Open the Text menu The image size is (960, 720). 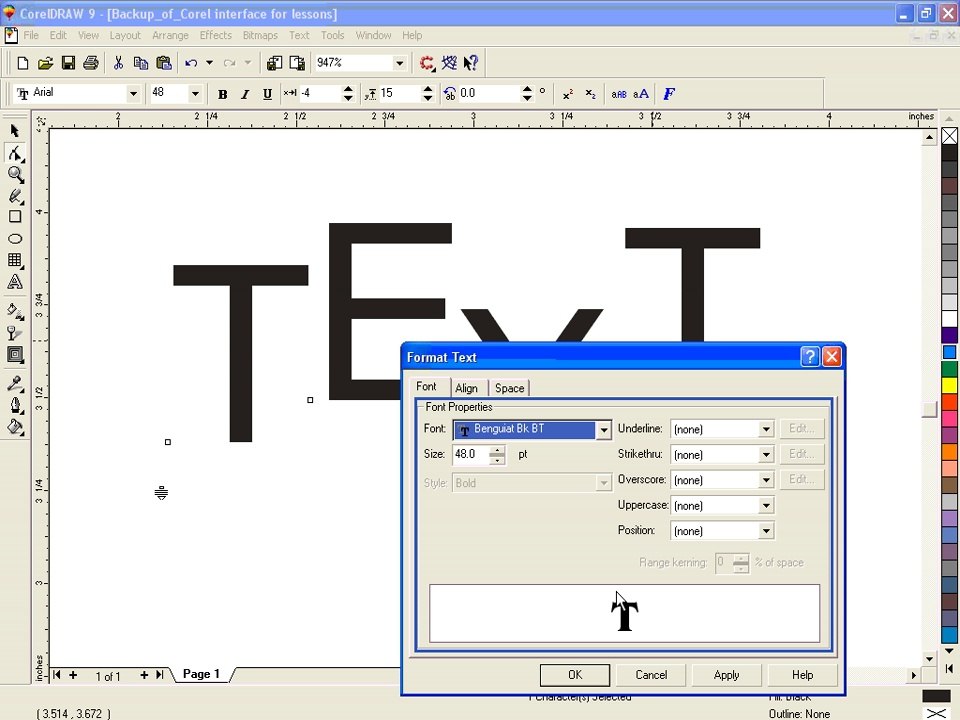(x=299, y=36)
